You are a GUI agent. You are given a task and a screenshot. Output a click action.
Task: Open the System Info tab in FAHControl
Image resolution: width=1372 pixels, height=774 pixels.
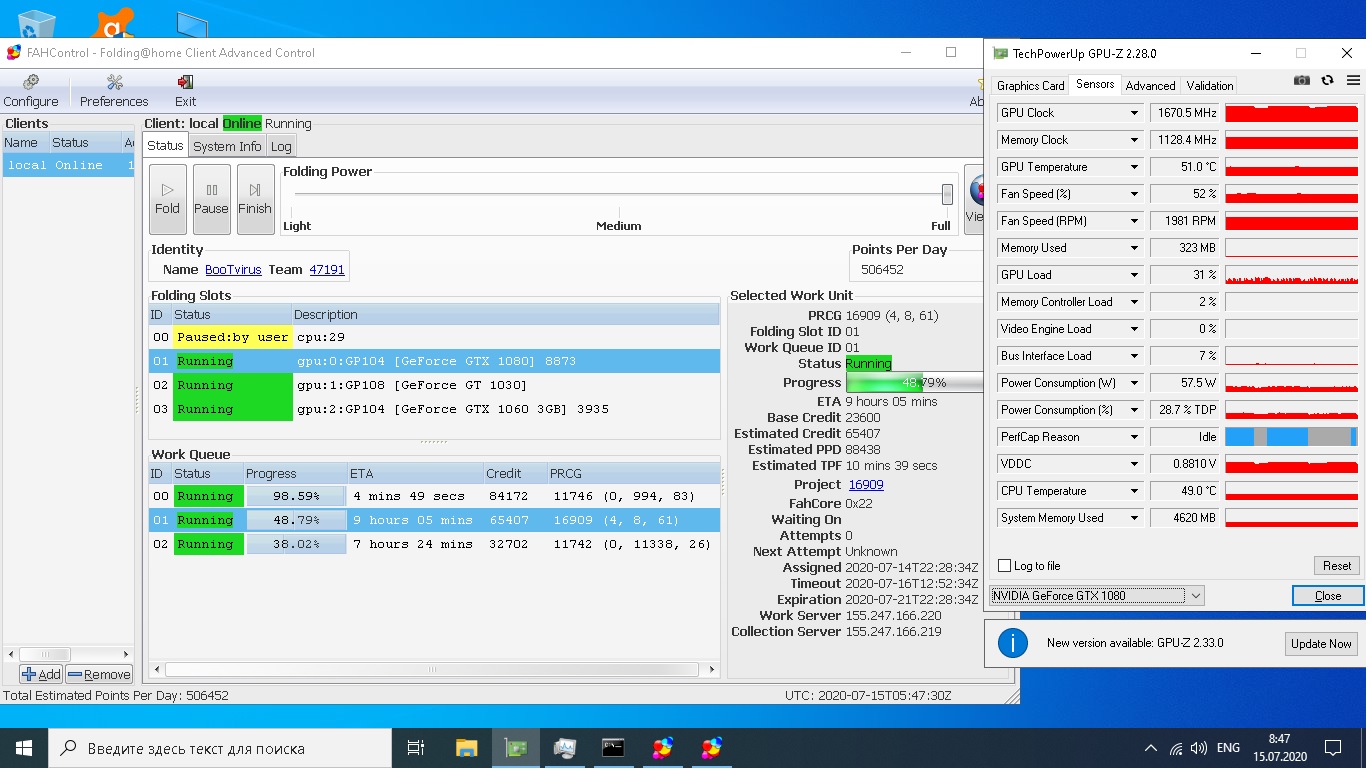click(x=227, y=146)
